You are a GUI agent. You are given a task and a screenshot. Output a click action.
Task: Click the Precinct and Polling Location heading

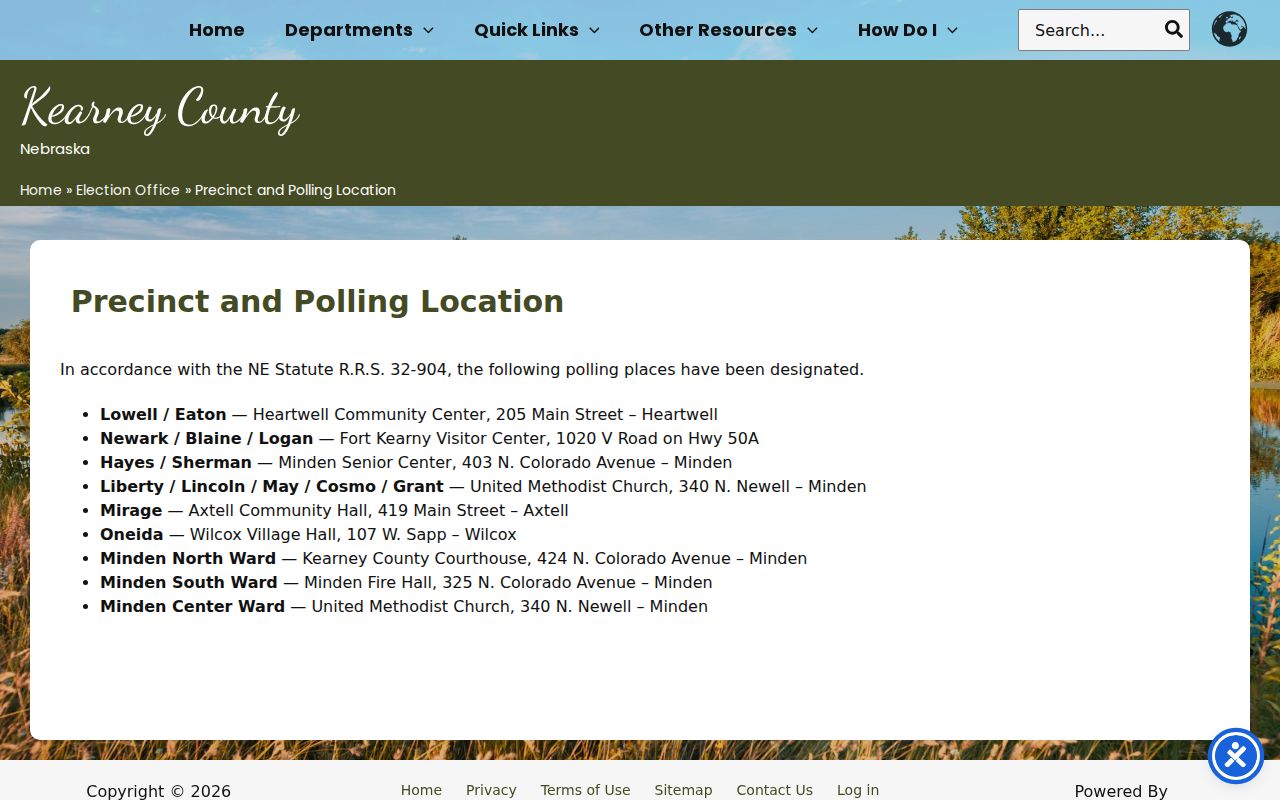click(317, 301)
